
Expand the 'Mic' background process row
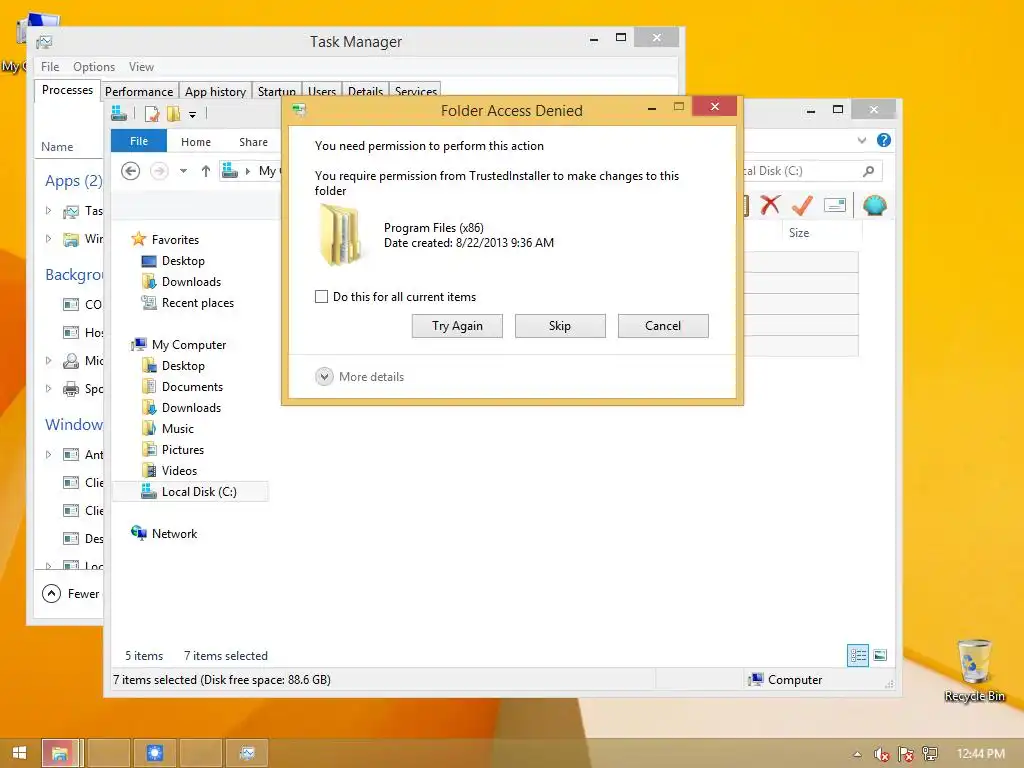point(48,360)
